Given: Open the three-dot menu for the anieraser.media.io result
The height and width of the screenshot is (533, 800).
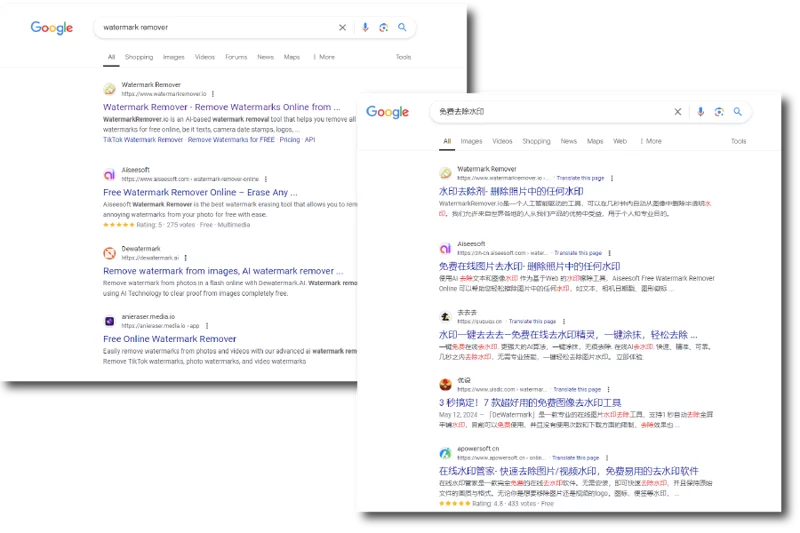Looking at the screenshot, I should click(x=207, y=325).
